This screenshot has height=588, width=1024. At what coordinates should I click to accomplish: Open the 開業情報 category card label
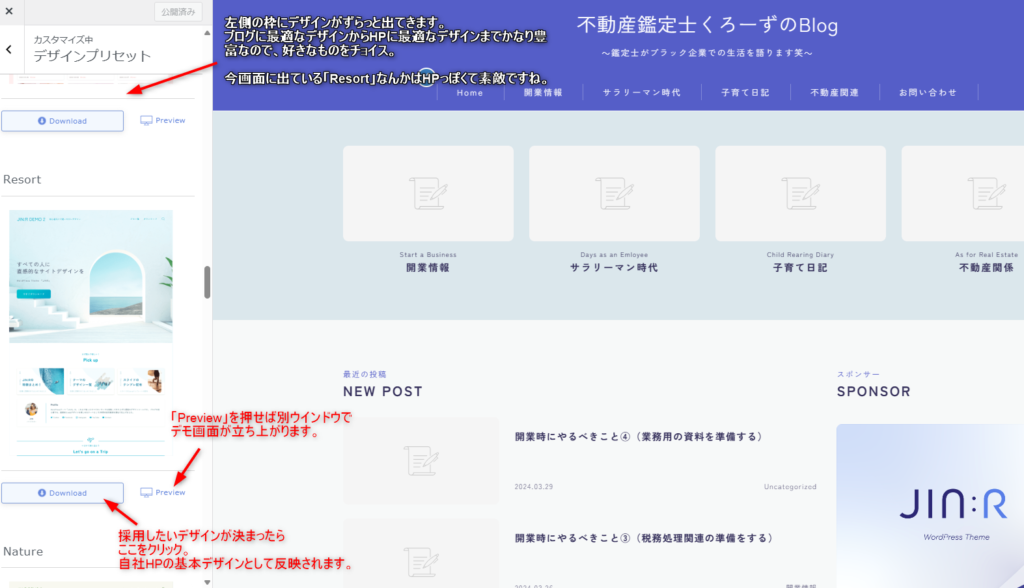pos(428,268)
